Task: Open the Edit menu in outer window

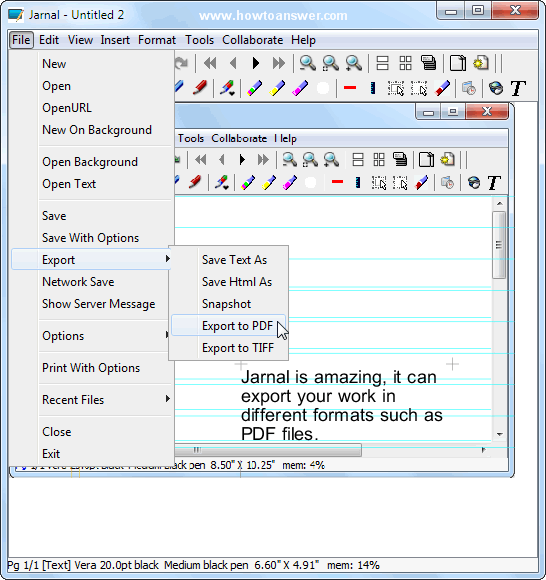Action: 49,40
